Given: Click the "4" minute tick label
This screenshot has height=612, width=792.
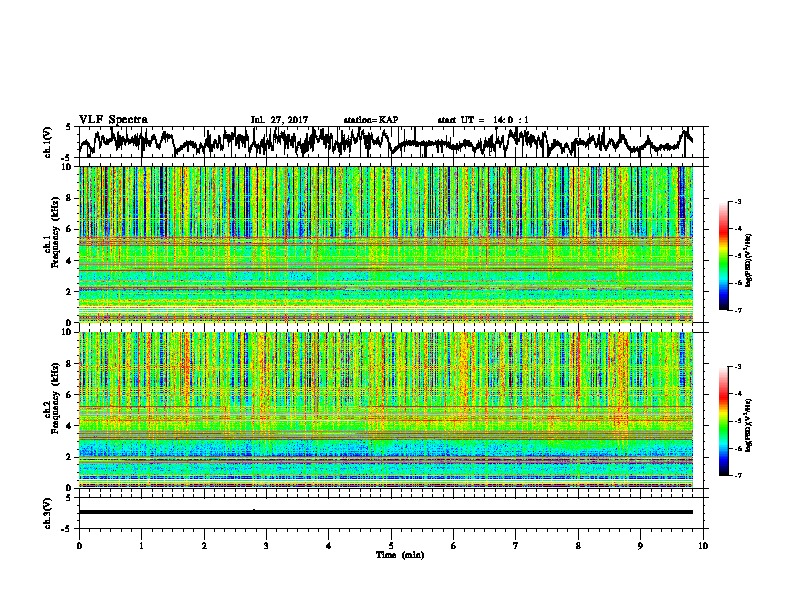Looking at the screenshot, I should [x=329, y=545].
